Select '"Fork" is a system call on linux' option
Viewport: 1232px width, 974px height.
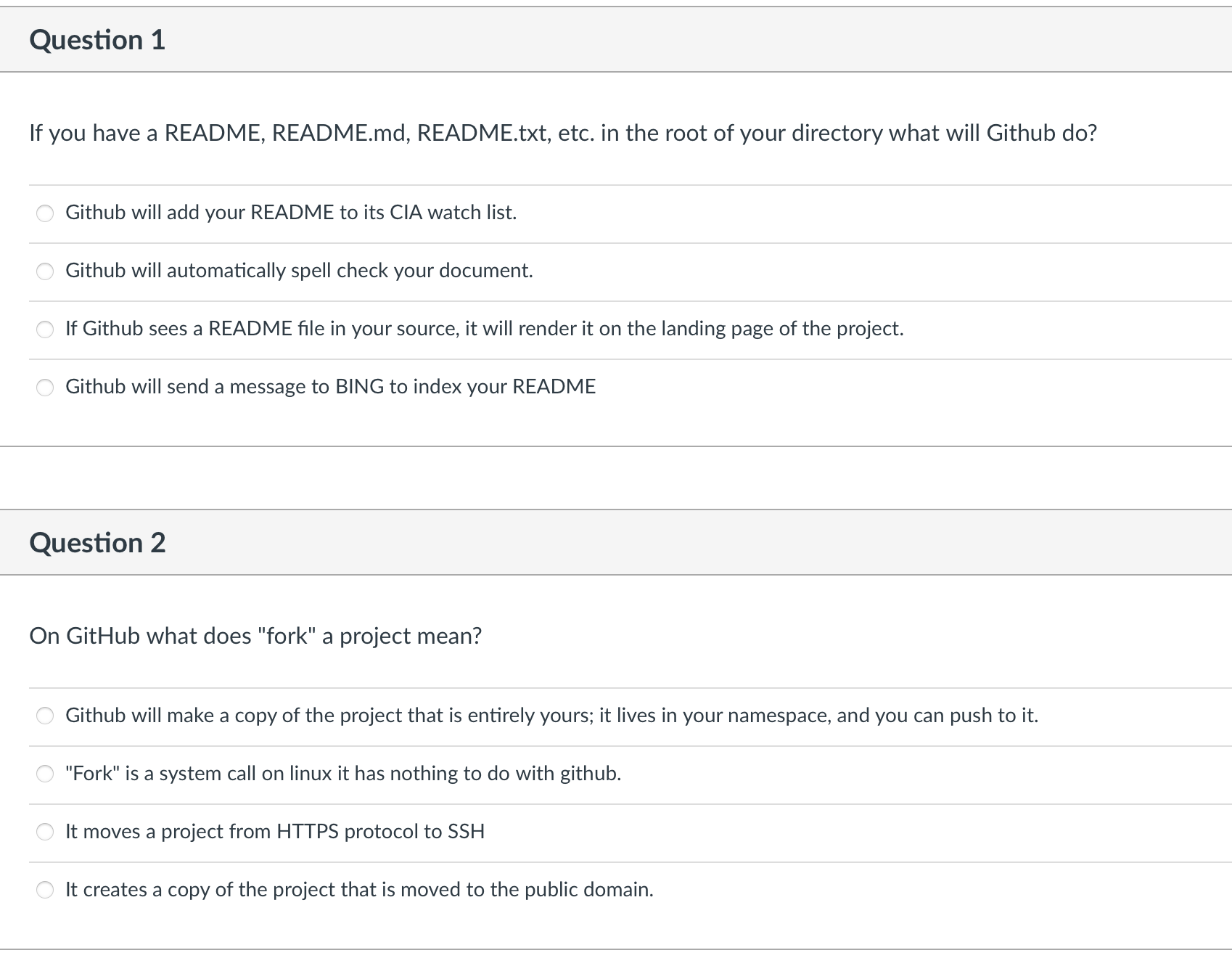click(45, 774)
